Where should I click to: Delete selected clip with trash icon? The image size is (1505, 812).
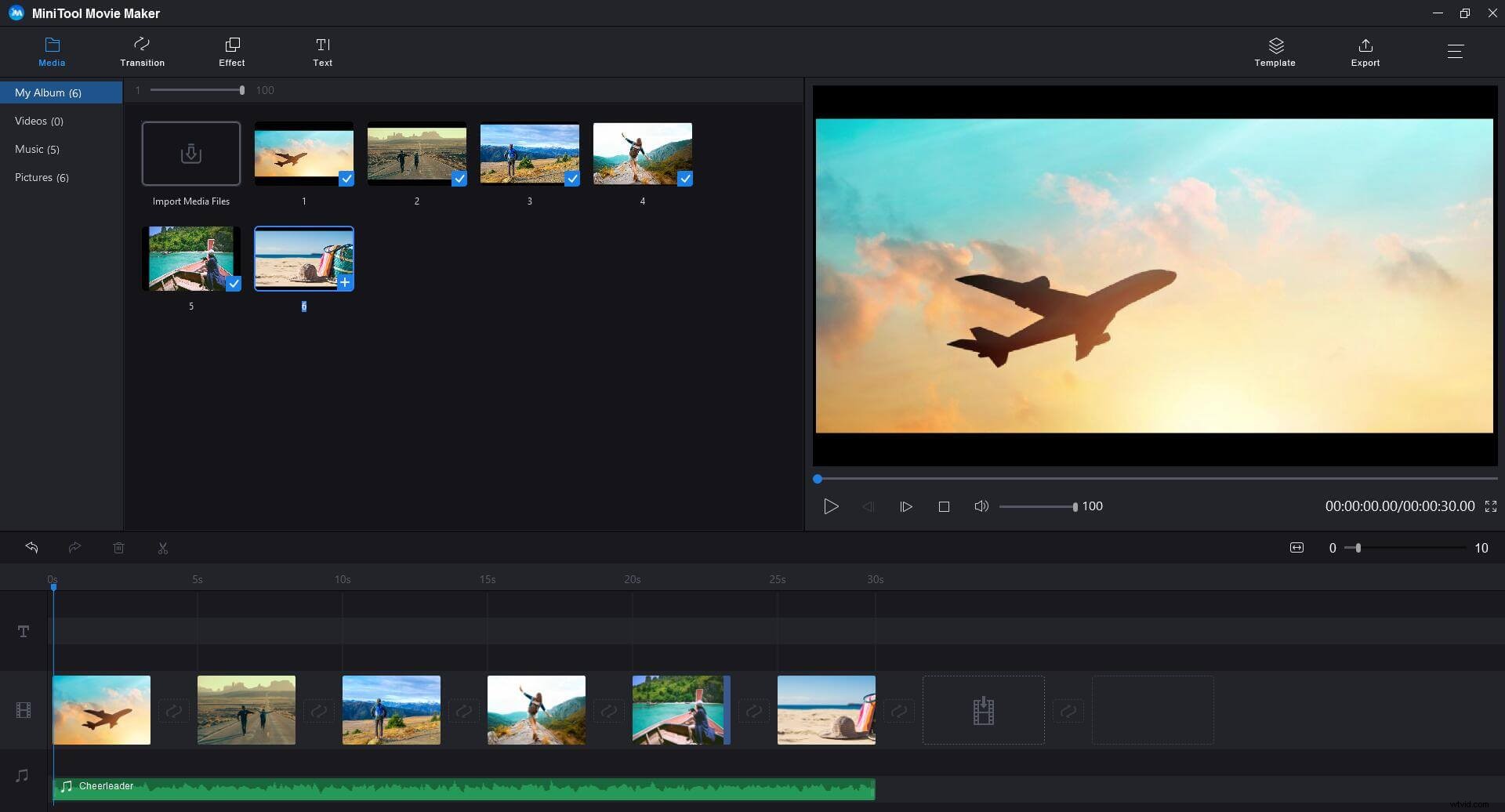pos(119,547)
